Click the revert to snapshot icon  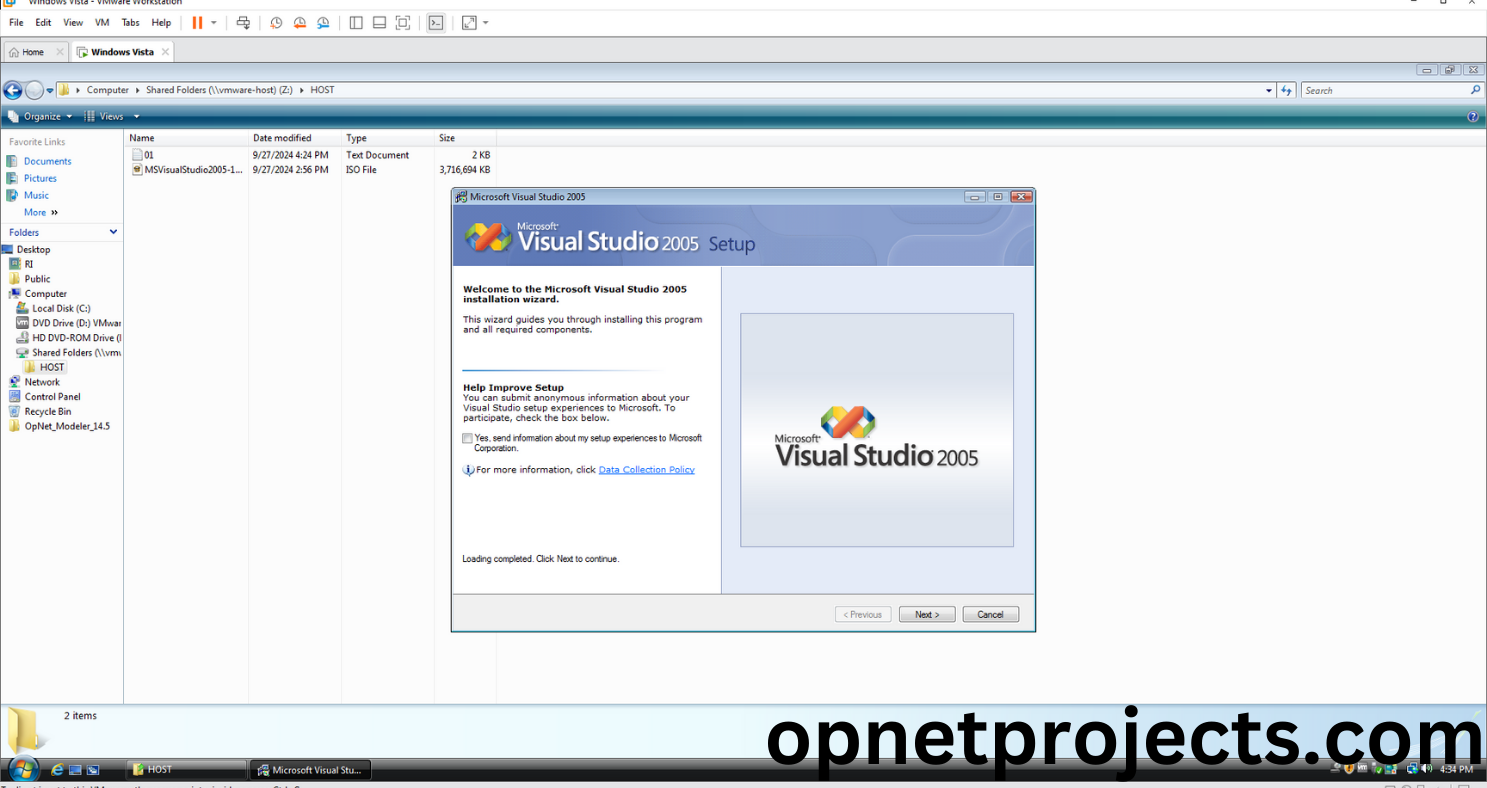299,22
